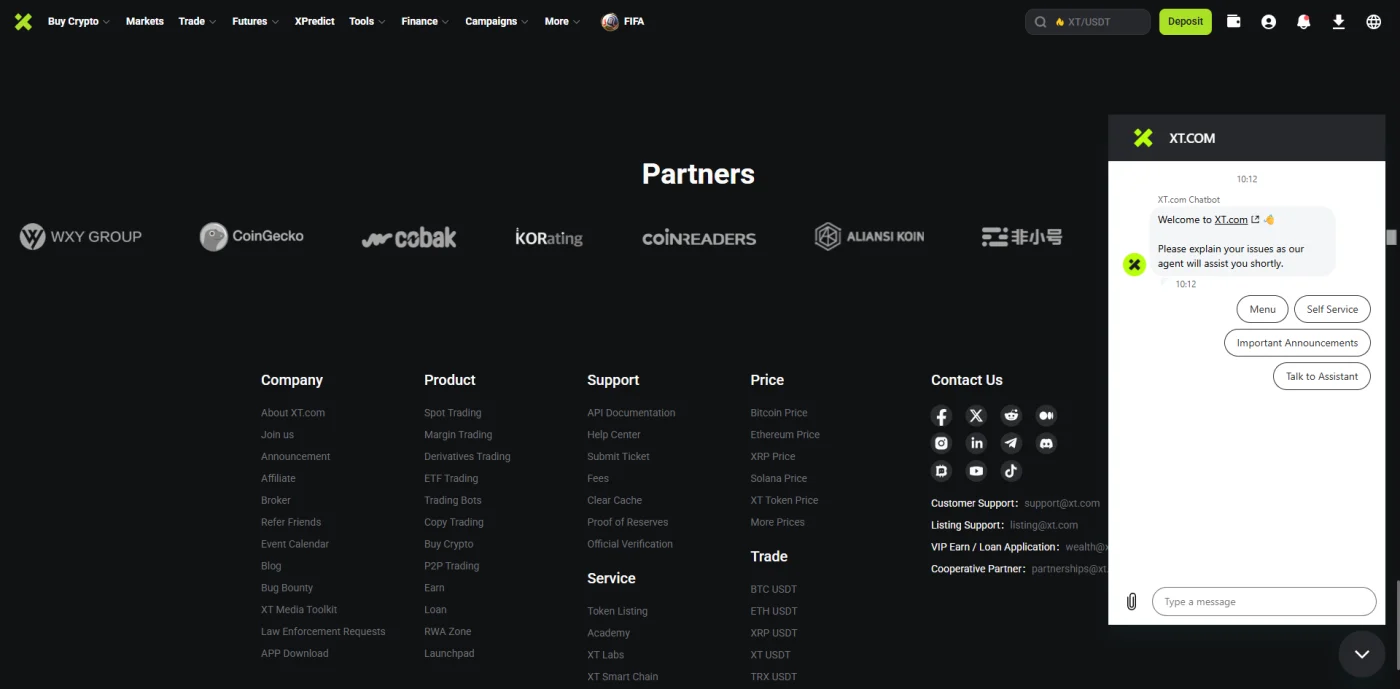Click the WXY GROUP partner logo
The image size is (1400, 689).
(x=81, y=237)
